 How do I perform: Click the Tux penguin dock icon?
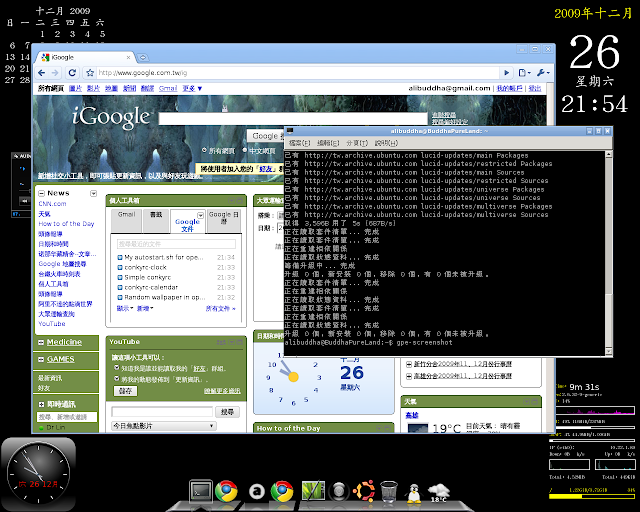click(x=413, y=493)
